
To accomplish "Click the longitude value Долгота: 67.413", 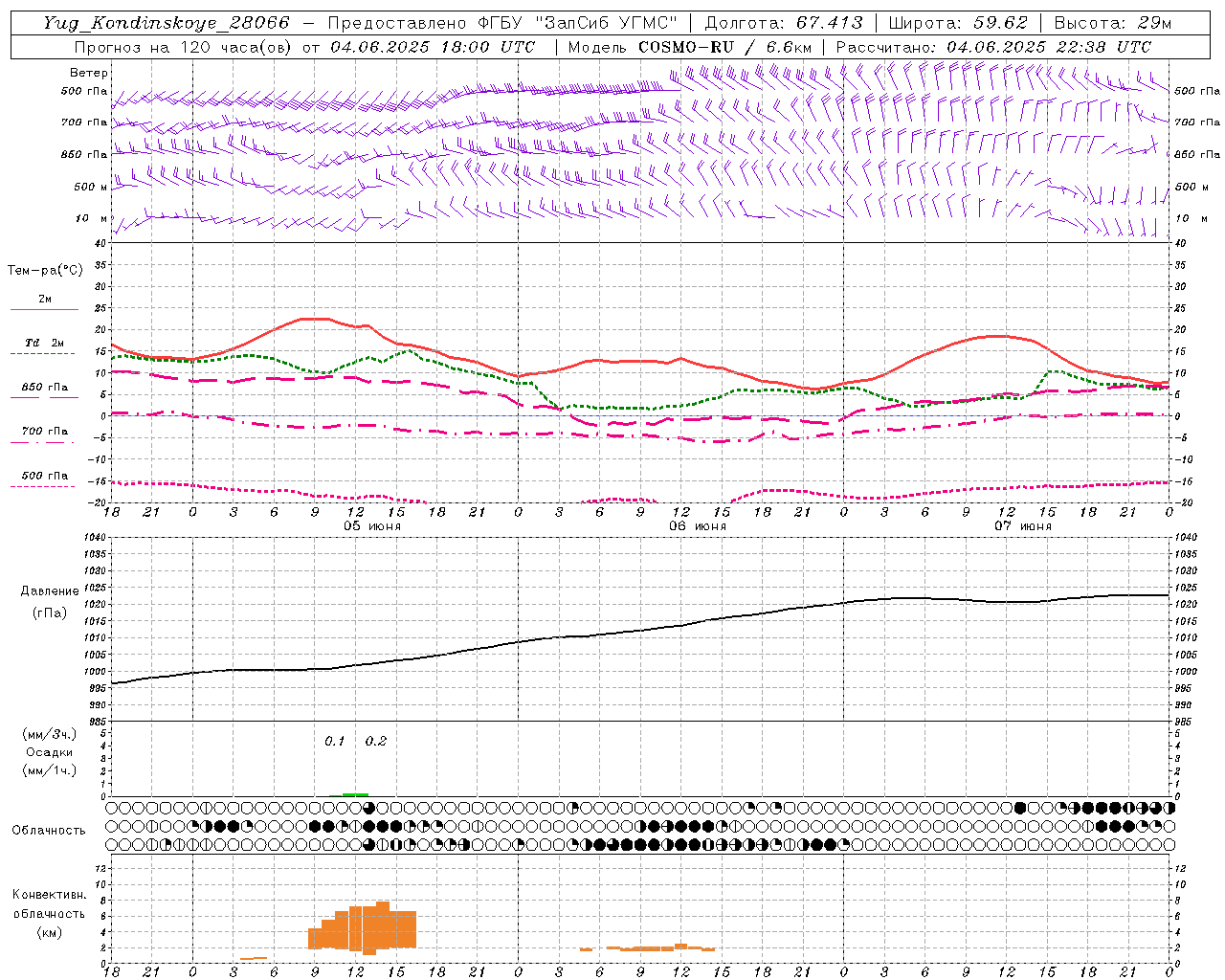I will tap(784, 23).
